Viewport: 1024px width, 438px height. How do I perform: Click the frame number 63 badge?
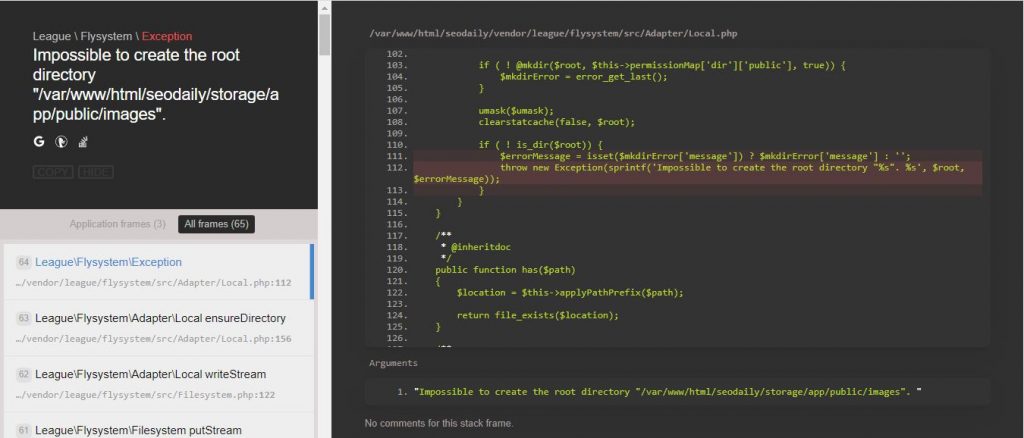click(24, 318)
